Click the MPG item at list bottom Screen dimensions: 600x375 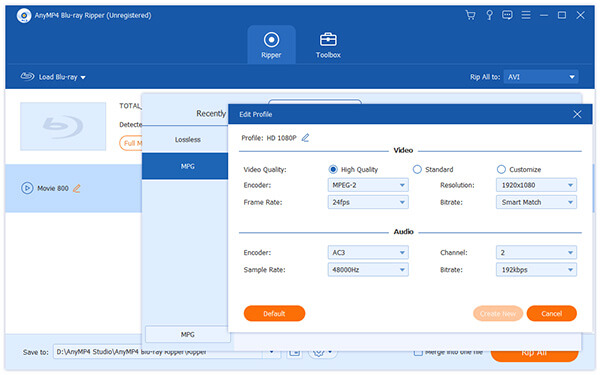(x=188, y=334)
